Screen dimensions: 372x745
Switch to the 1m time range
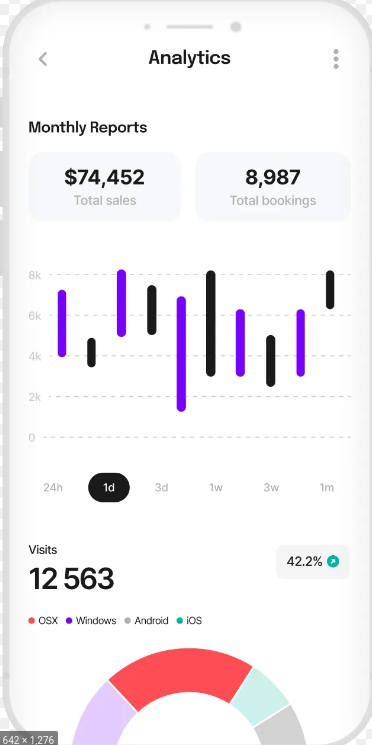326,487
